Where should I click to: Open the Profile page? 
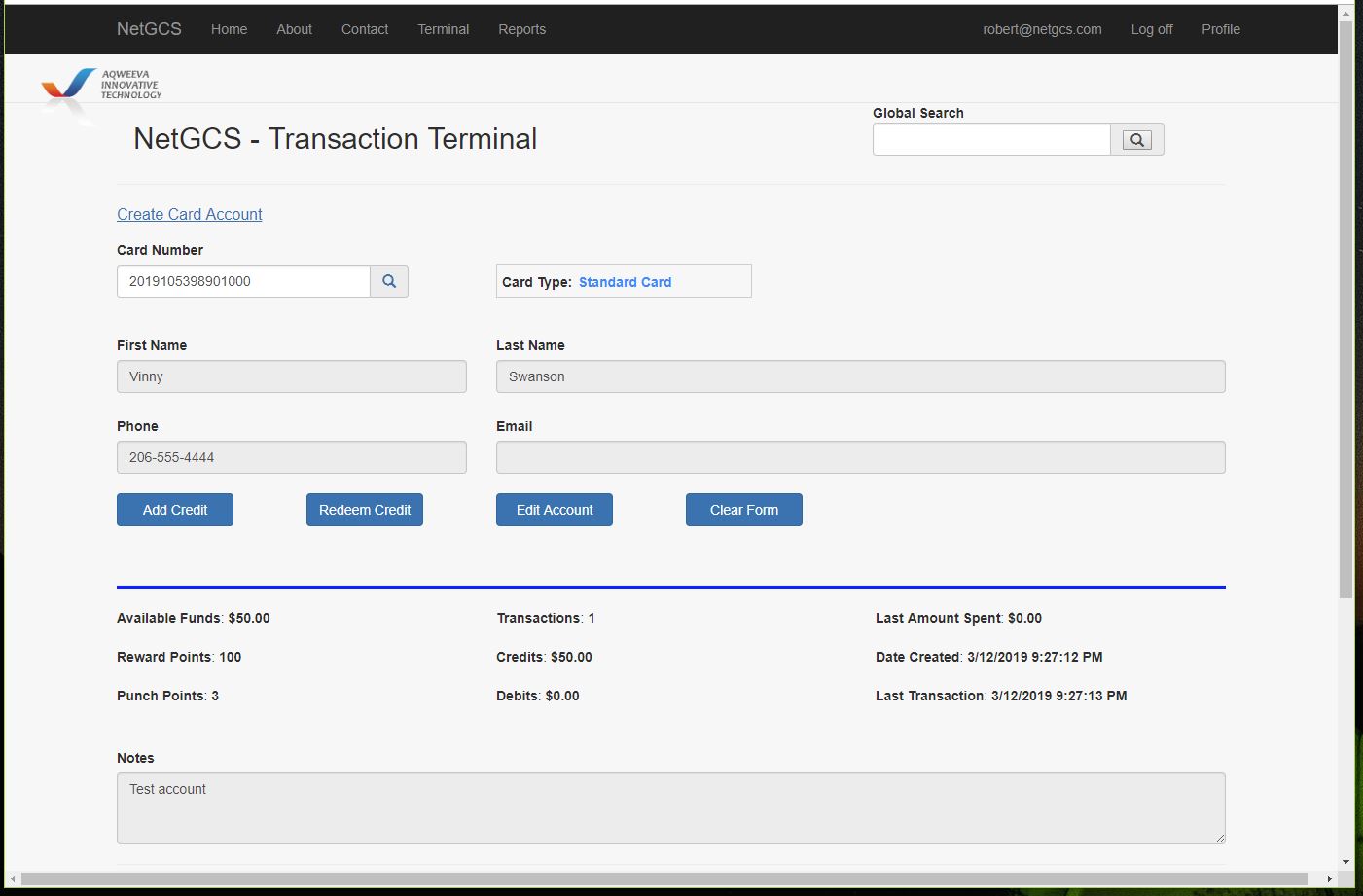coord(1220,29)
